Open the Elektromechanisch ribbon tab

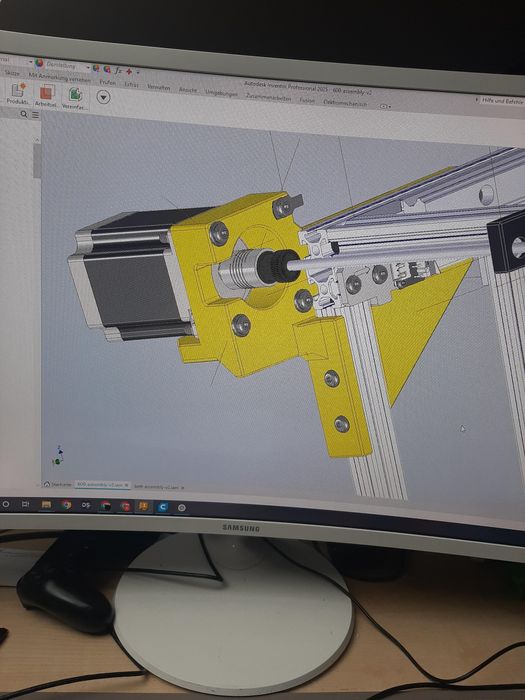[345, 103]
